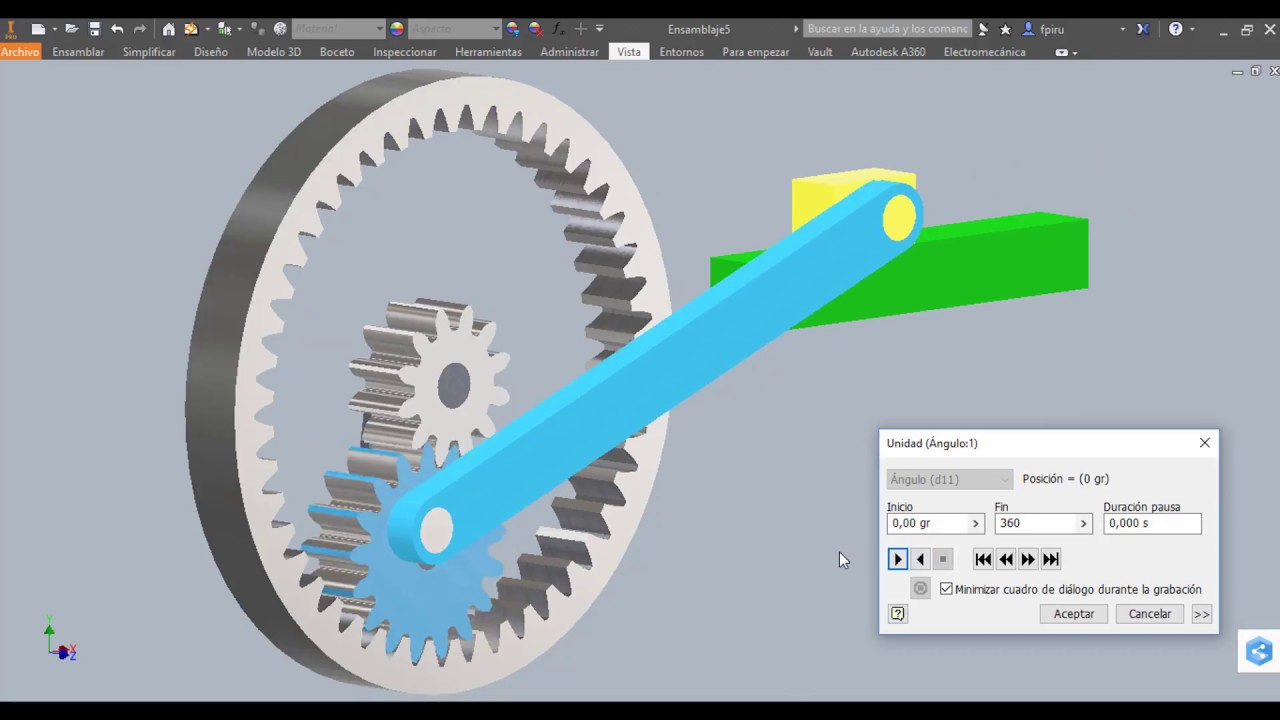Play the drive animation forward
Viewport: 1280px width, 720px height.
tap(898, 559)
